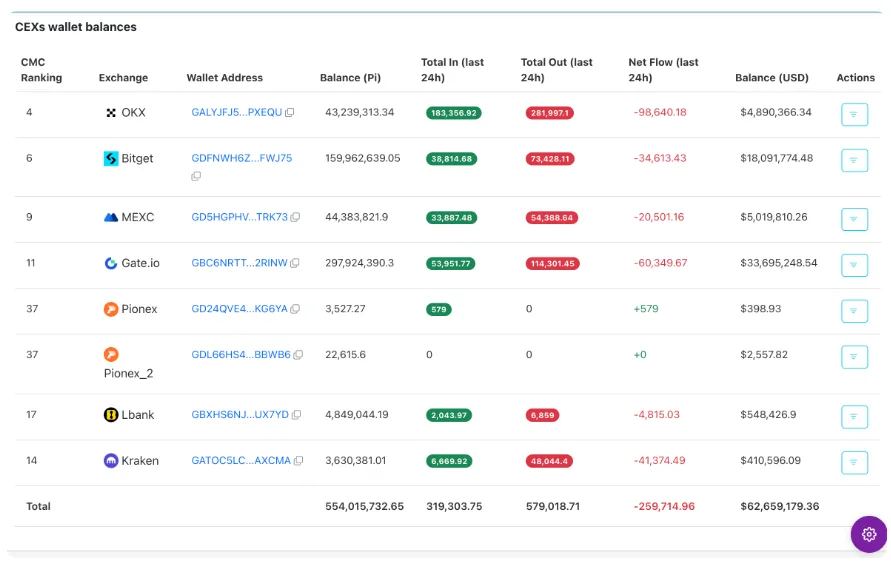891x565 pixels.
Task: Open wallet link GDL66HS4...BBWB6
Action: tap(241, 355)
